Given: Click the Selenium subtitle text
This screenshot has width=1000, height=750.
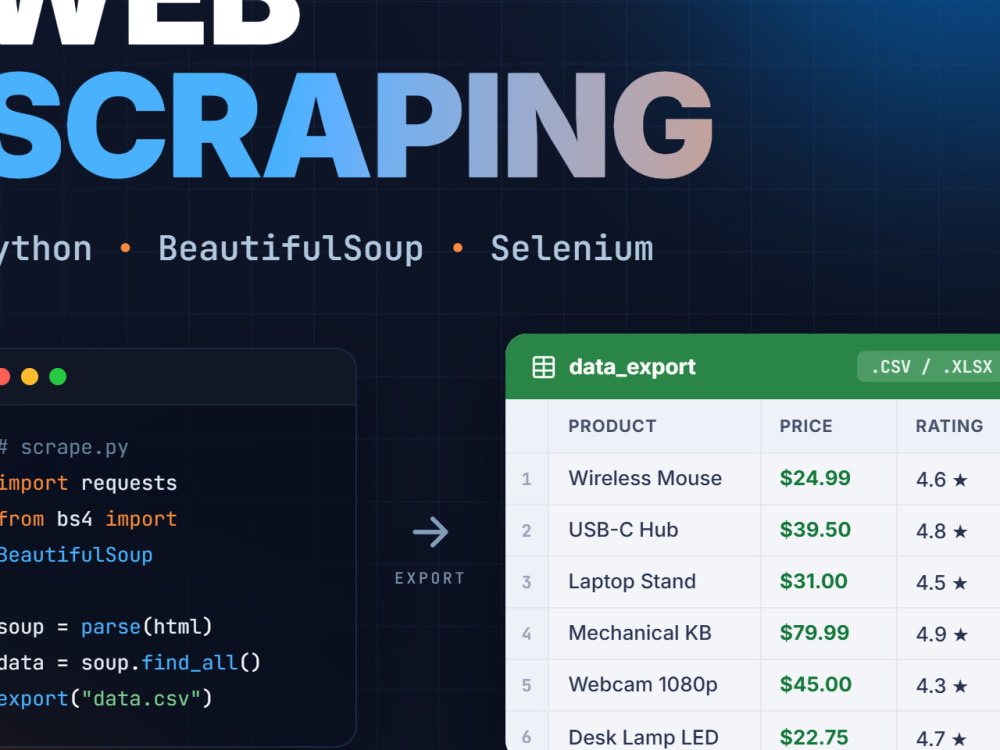Looking at the screenshot, I should point(572,249).
